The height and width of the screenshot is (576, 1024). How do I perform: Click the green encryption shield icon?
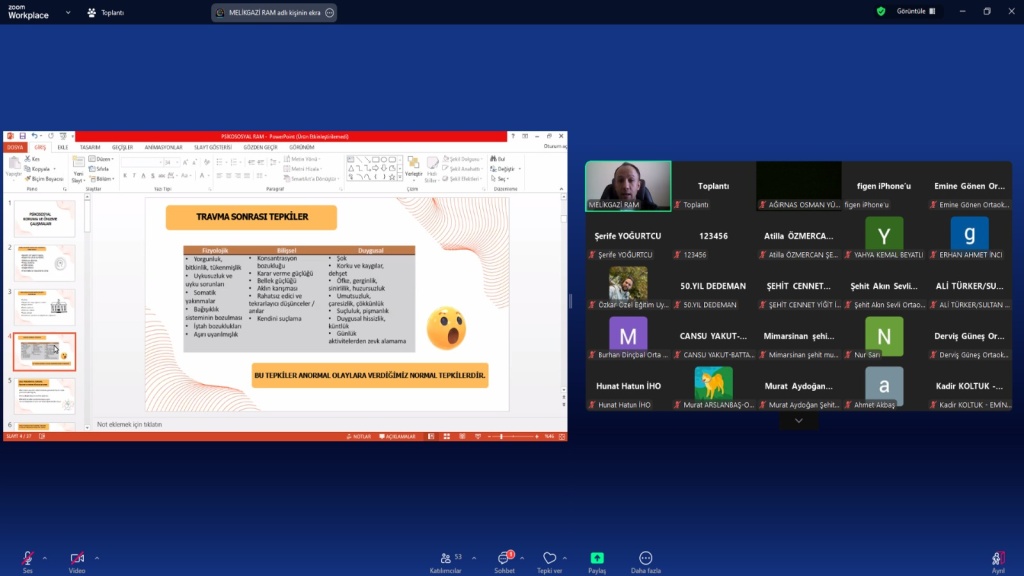[x=881, y=11]
